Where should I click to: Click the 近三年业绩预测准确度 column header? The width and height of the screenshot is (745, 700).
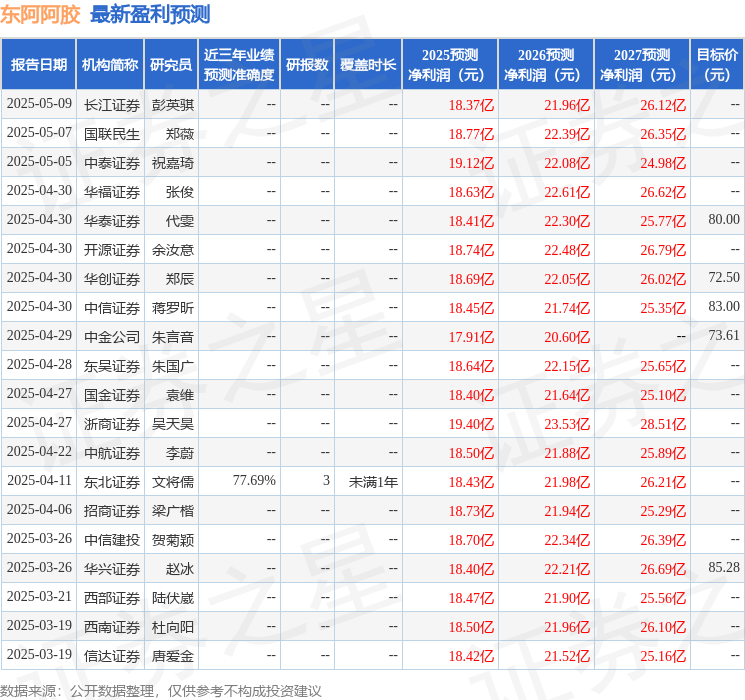click(x=239, y=65)
